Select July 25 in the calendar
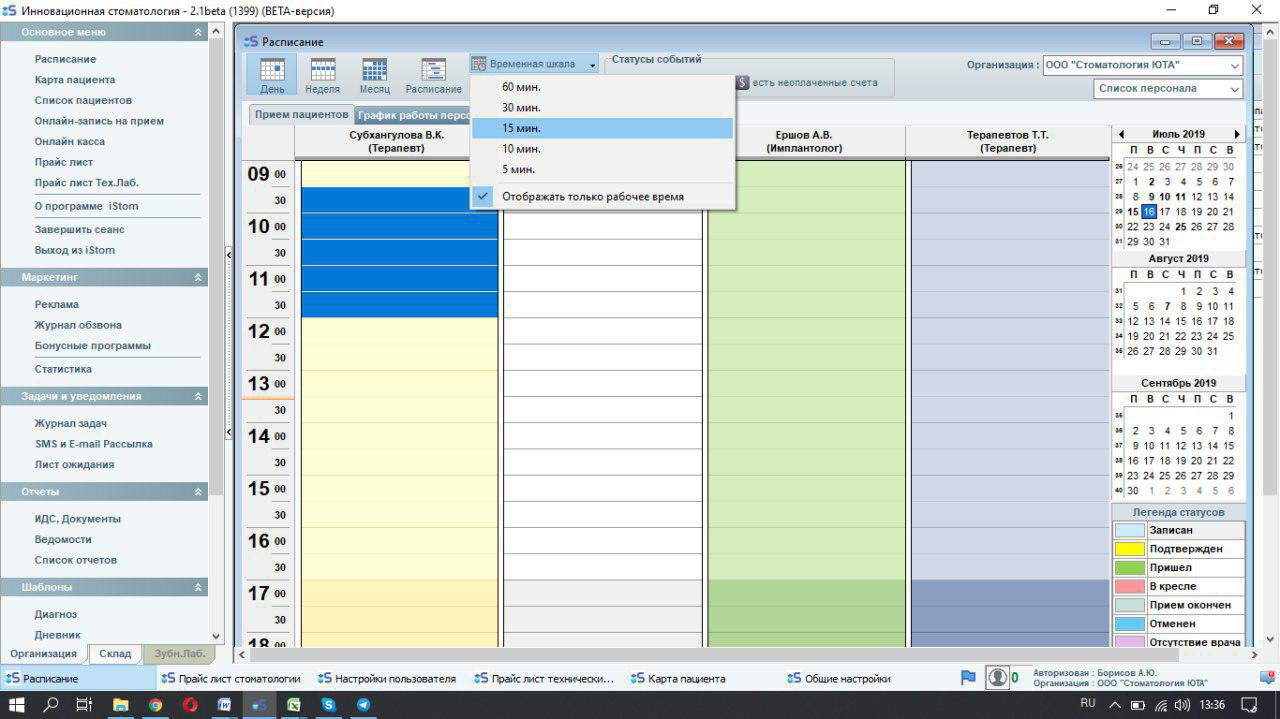 coord(1181,227)
